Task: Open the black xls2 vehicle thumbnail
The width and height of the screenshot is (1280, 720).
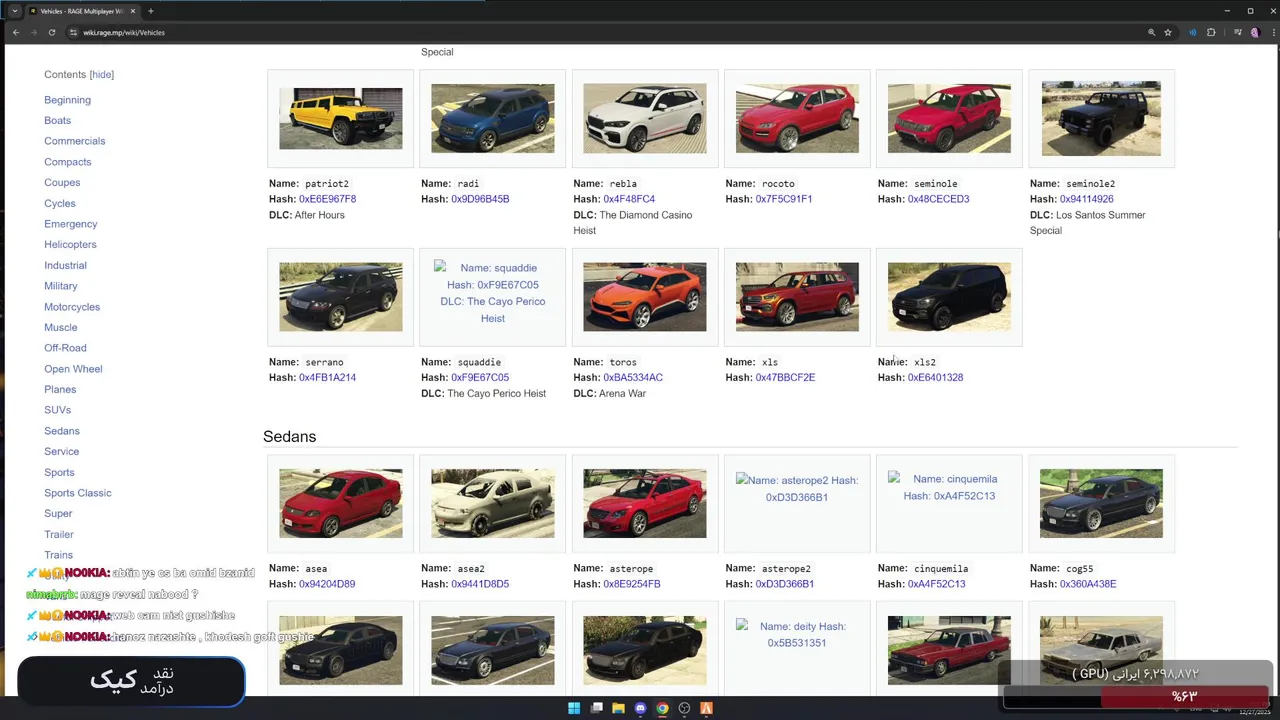Action: tap(949, 297)
